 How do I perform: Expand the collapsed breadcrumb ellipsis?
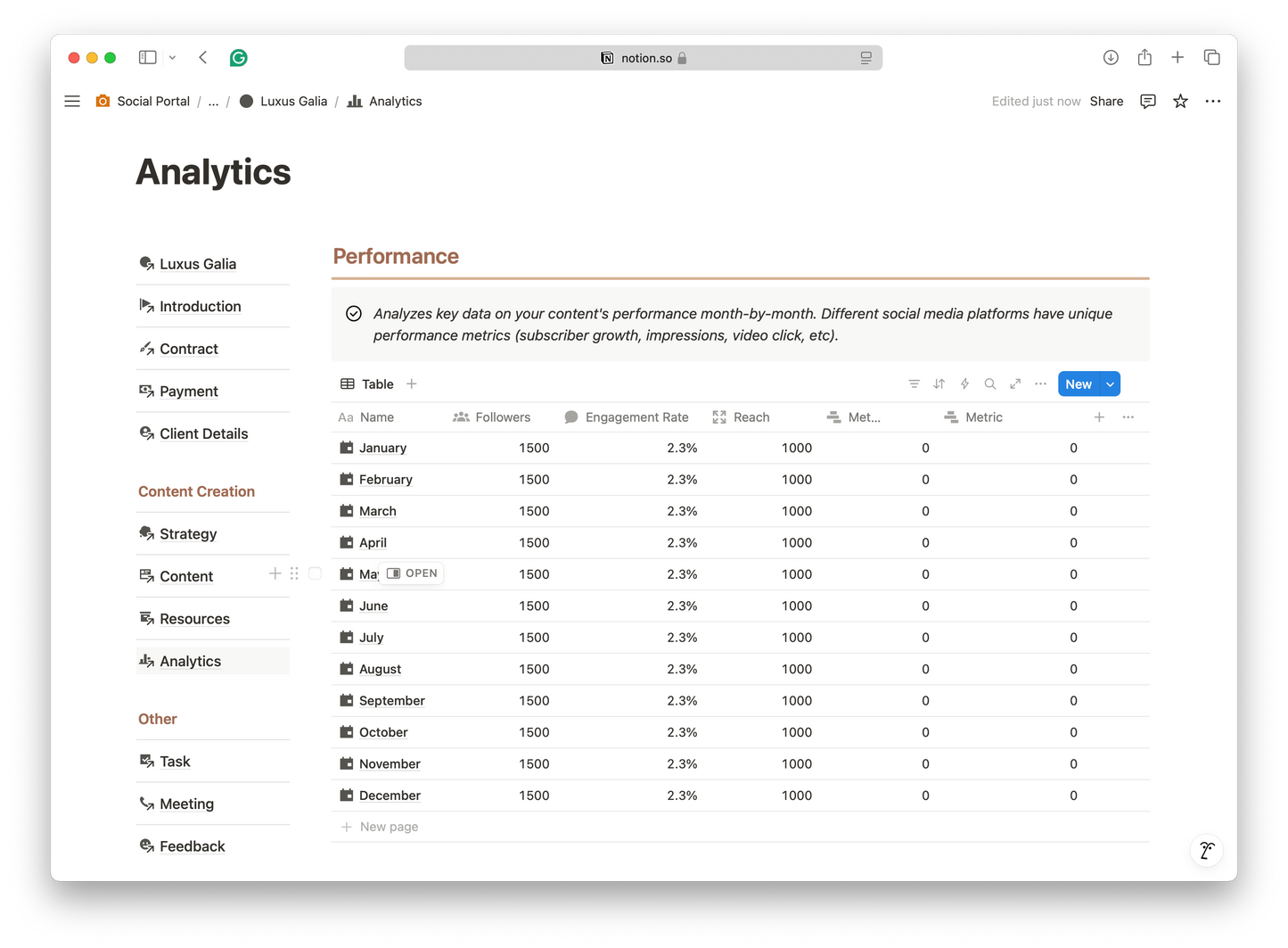point(213,102)
